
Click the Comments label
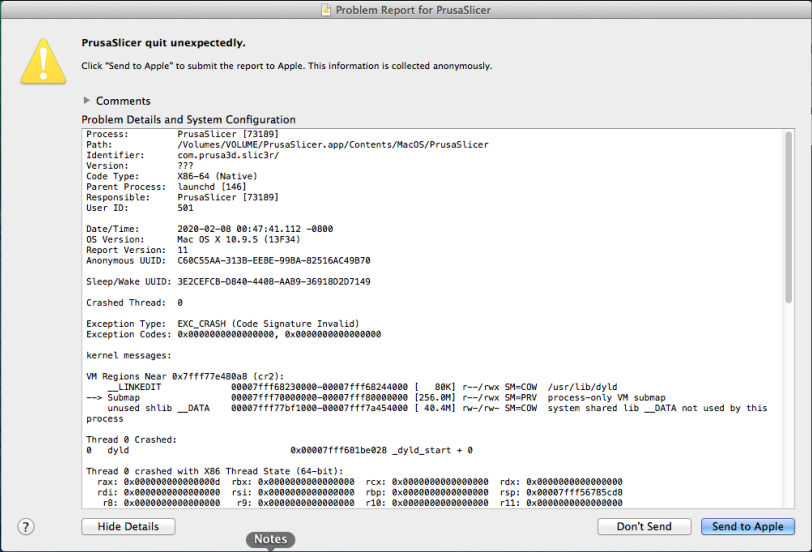123,101
